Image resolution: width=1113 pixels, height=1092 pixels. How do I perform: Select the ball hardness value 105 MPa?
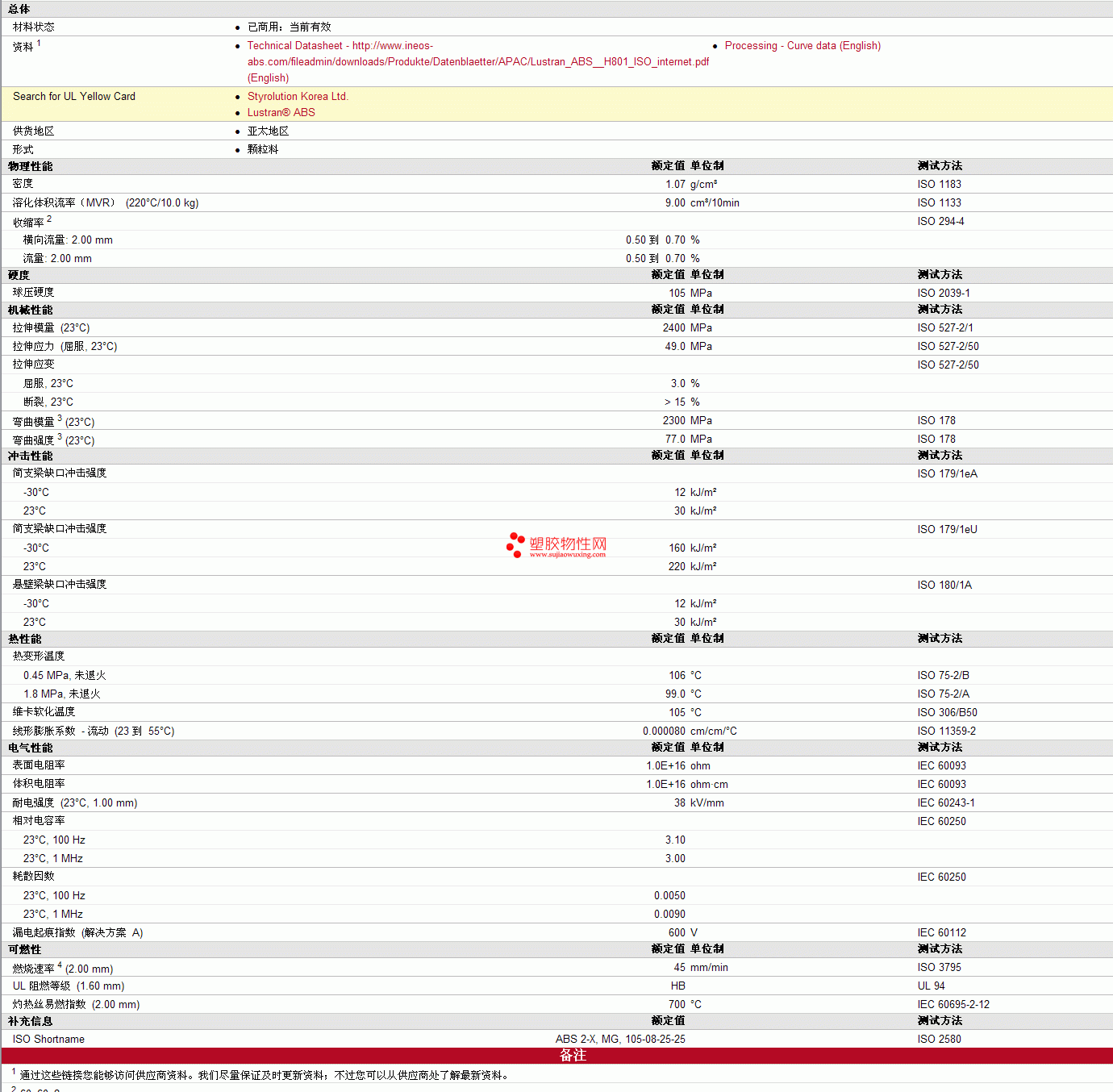coord(690,293)
